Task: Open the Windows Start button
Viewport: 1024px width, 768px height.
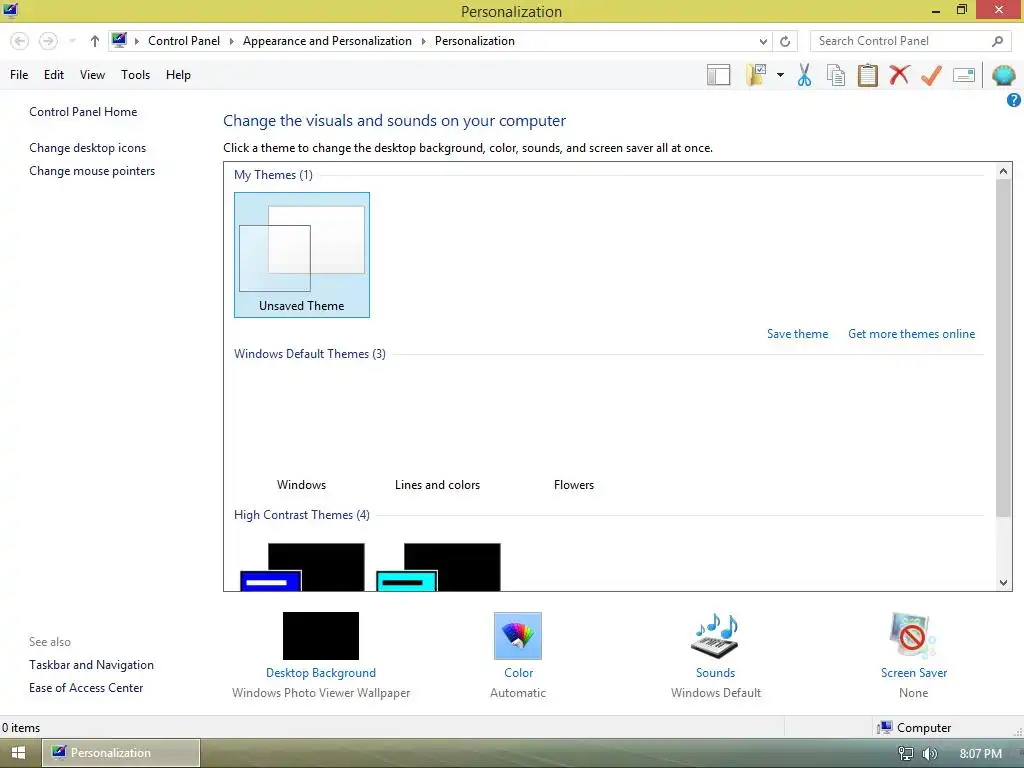Action: [18, 753]
